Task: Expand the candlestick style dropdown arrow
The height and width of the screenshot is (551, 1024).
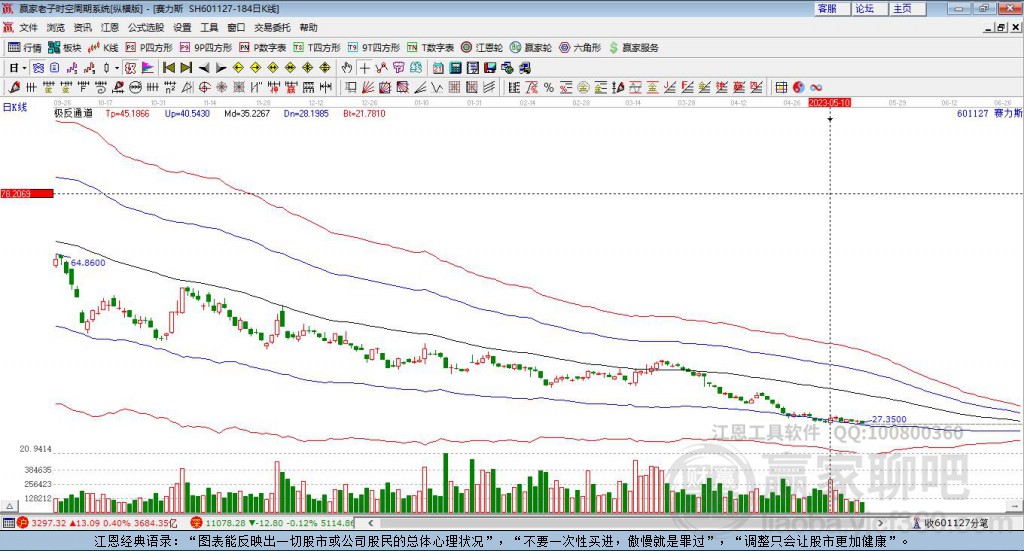Action: 117,68
